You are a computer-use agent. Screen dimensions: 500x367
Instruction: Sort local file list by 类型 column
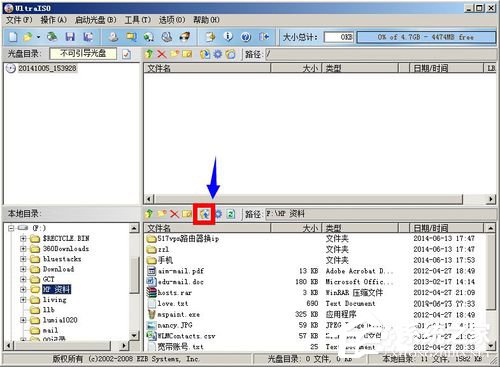click(x=360, y=228)
